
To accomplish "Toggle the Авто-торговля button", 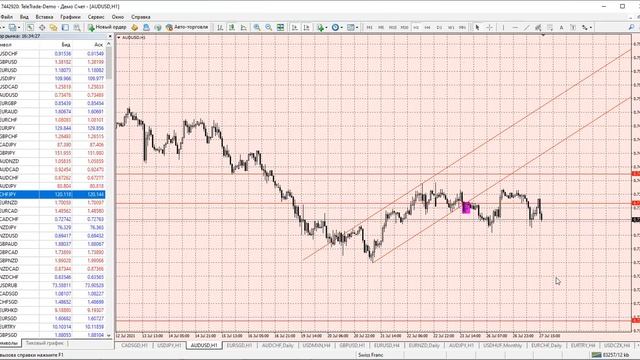I will coord(187,27).
